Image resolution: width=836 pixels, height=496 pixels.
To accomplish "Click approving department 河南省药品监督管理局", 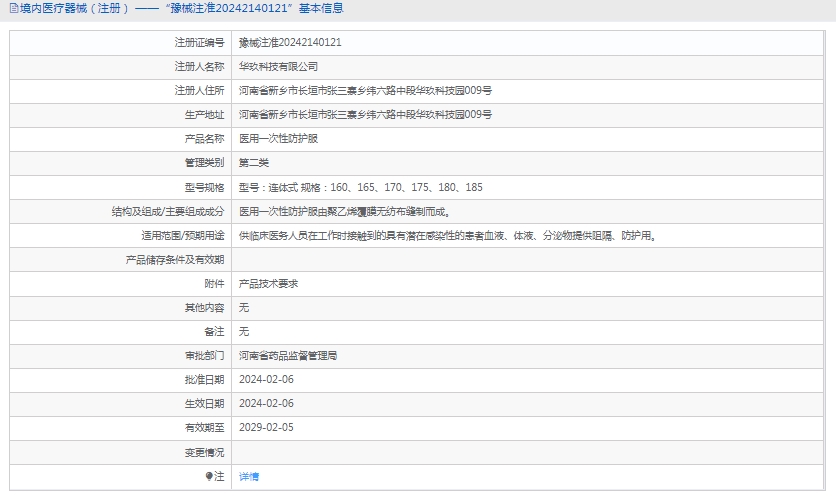I will 288,356.
